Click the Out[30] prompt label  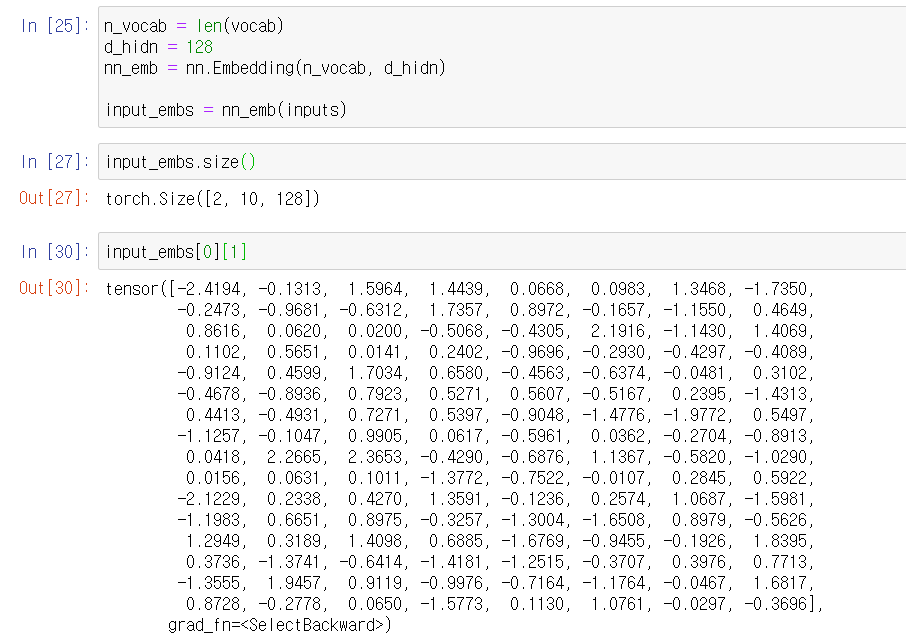tap(54, 288)
